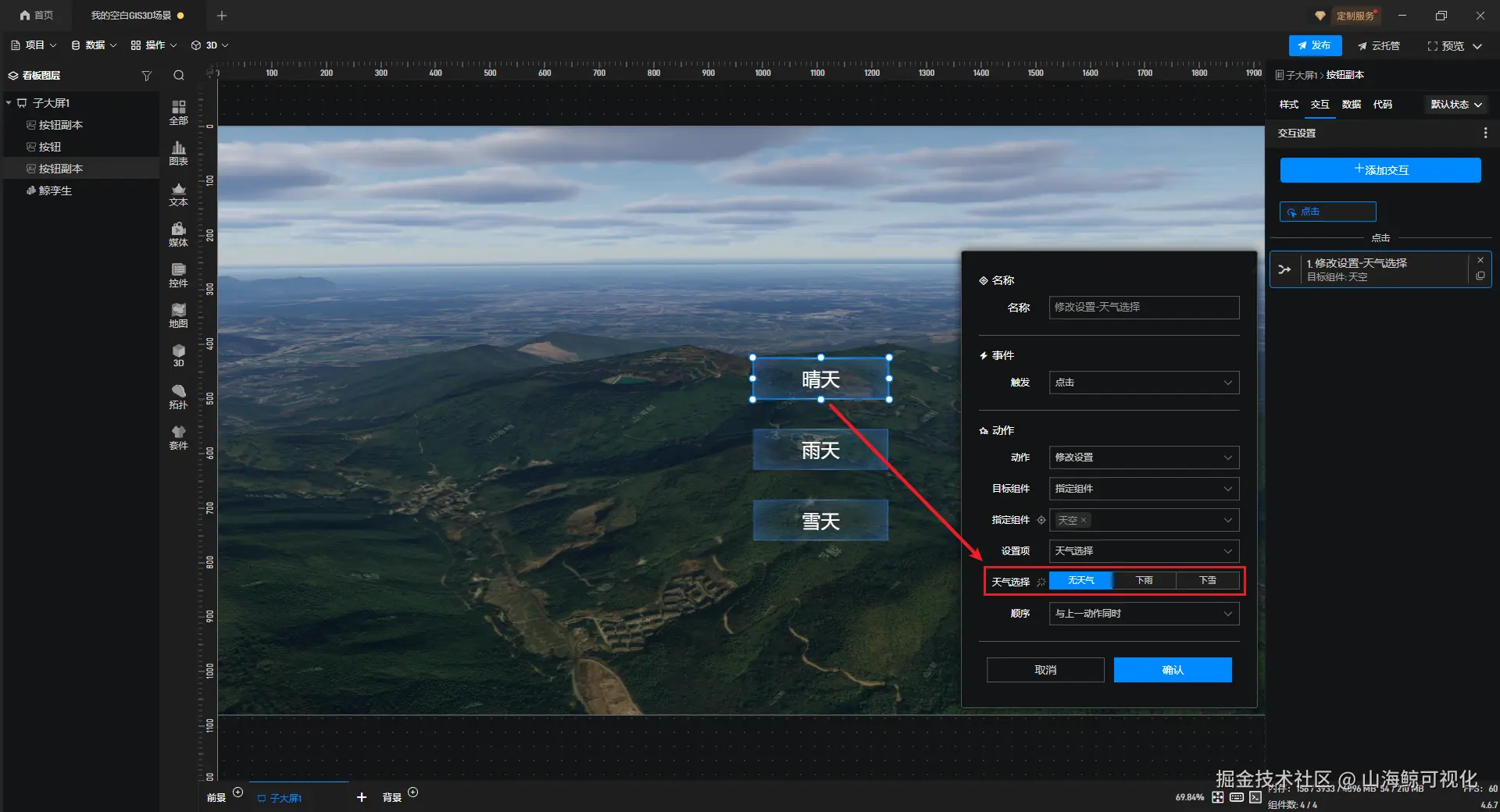
Task: Collapse the 子大屏1 layer tree node
Action: tap(9, 103)
